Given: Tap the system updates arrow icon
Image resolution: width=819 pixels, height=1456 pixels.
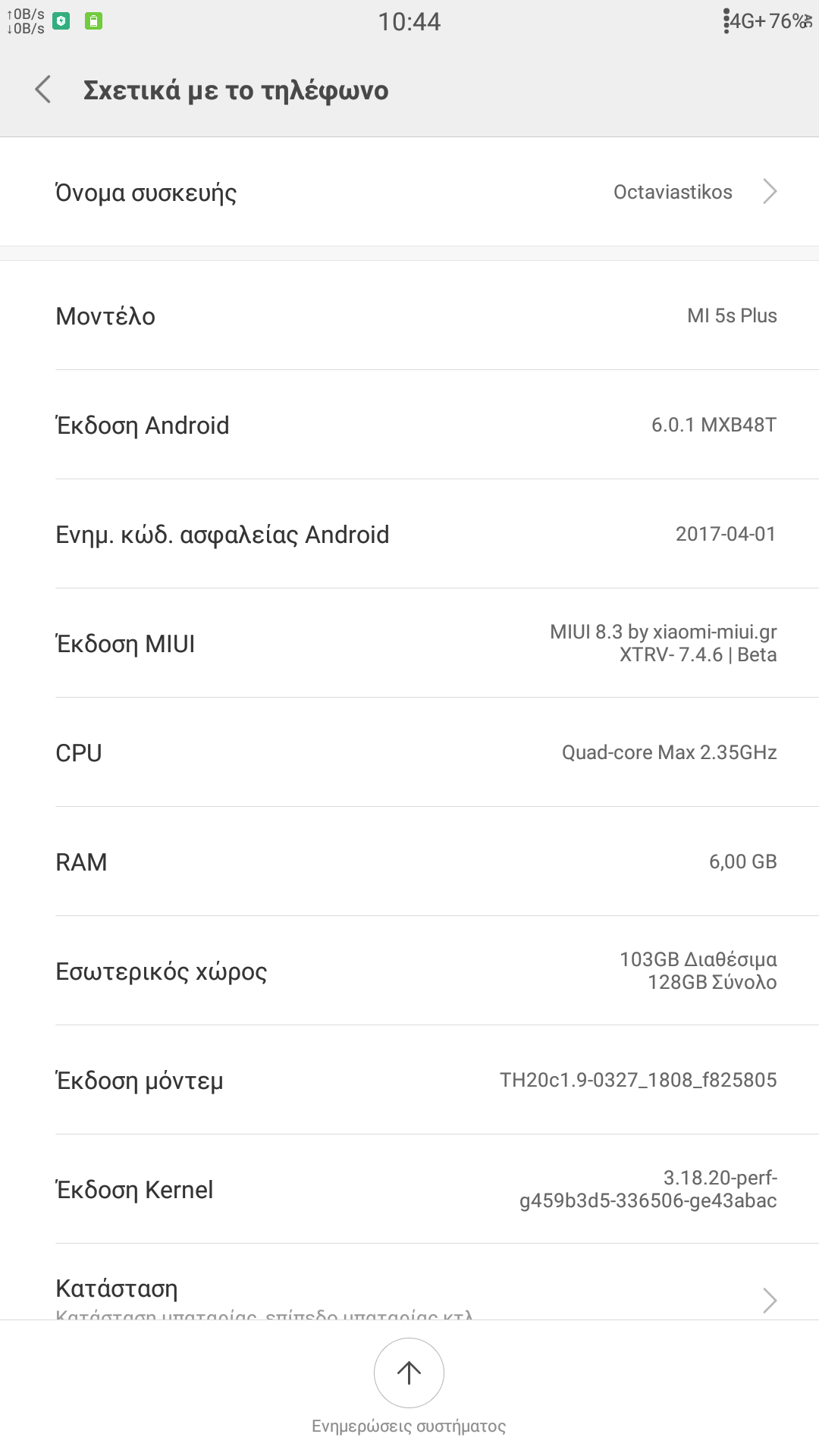Looking at the screenshot, I should point(409,1373).
